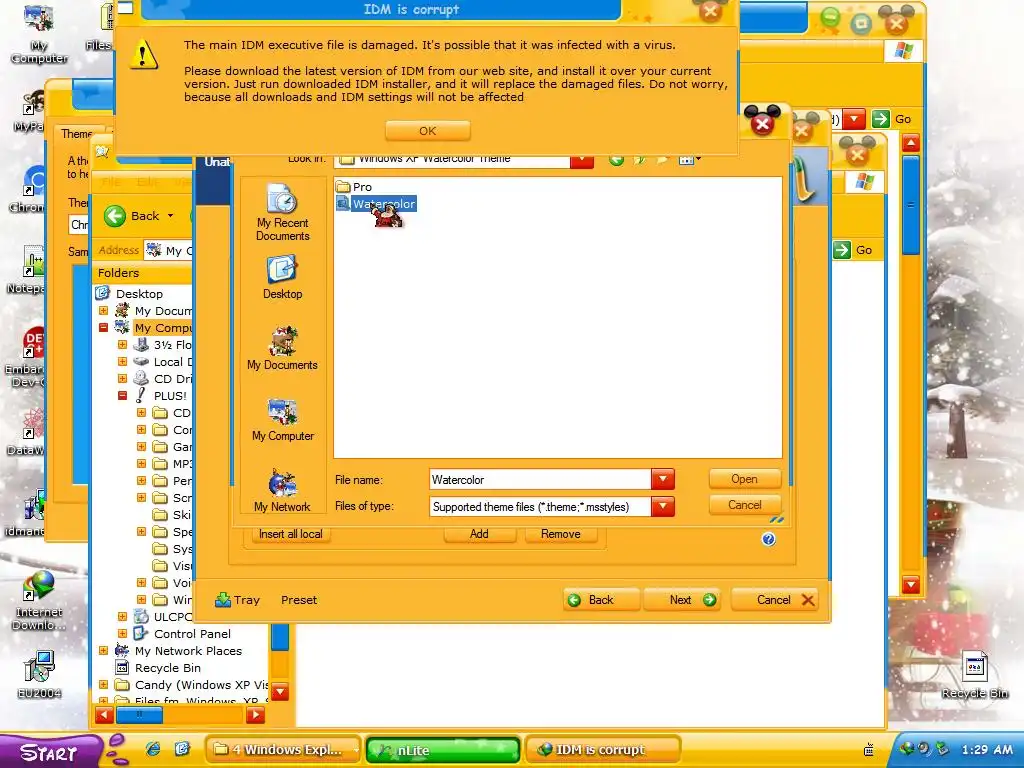Click the Remove button in nLite
The width and height of the screenshot is (1024, 768).
[560, 534]
